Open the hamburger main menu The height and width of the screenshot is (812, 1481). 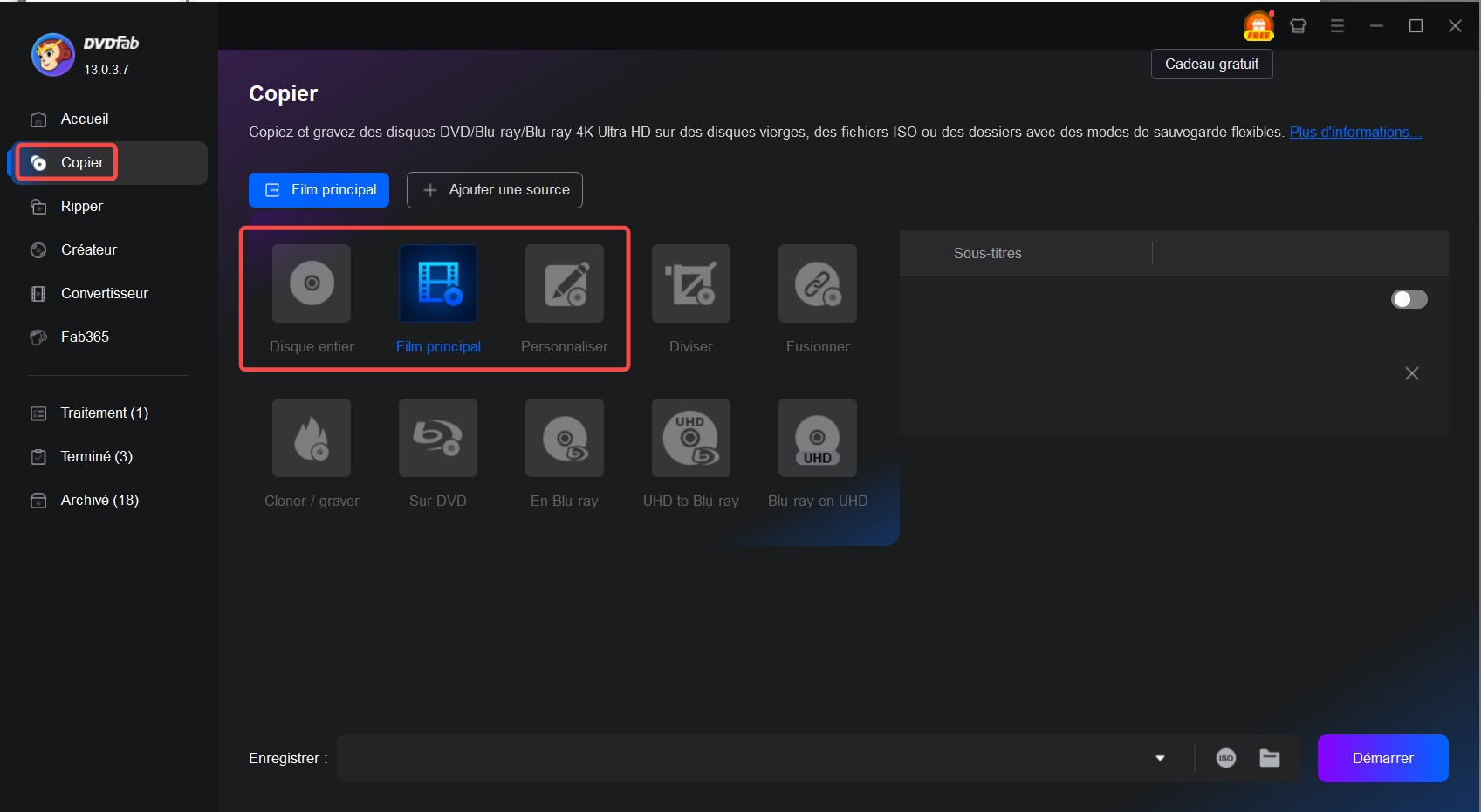[x=1337, y=26]
